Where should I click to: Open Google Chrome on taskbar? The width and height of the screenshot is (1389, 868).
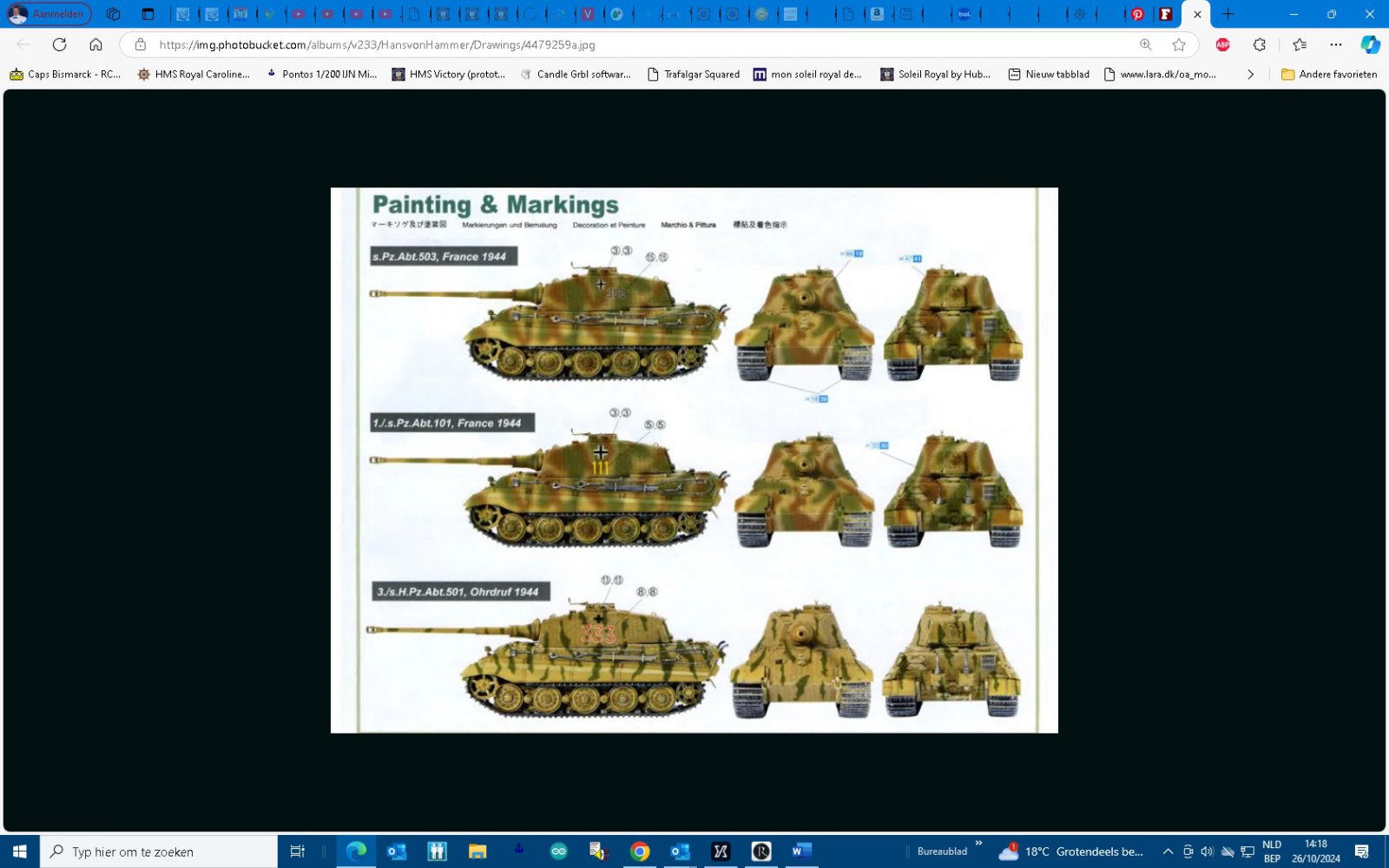tap(640, 852)
